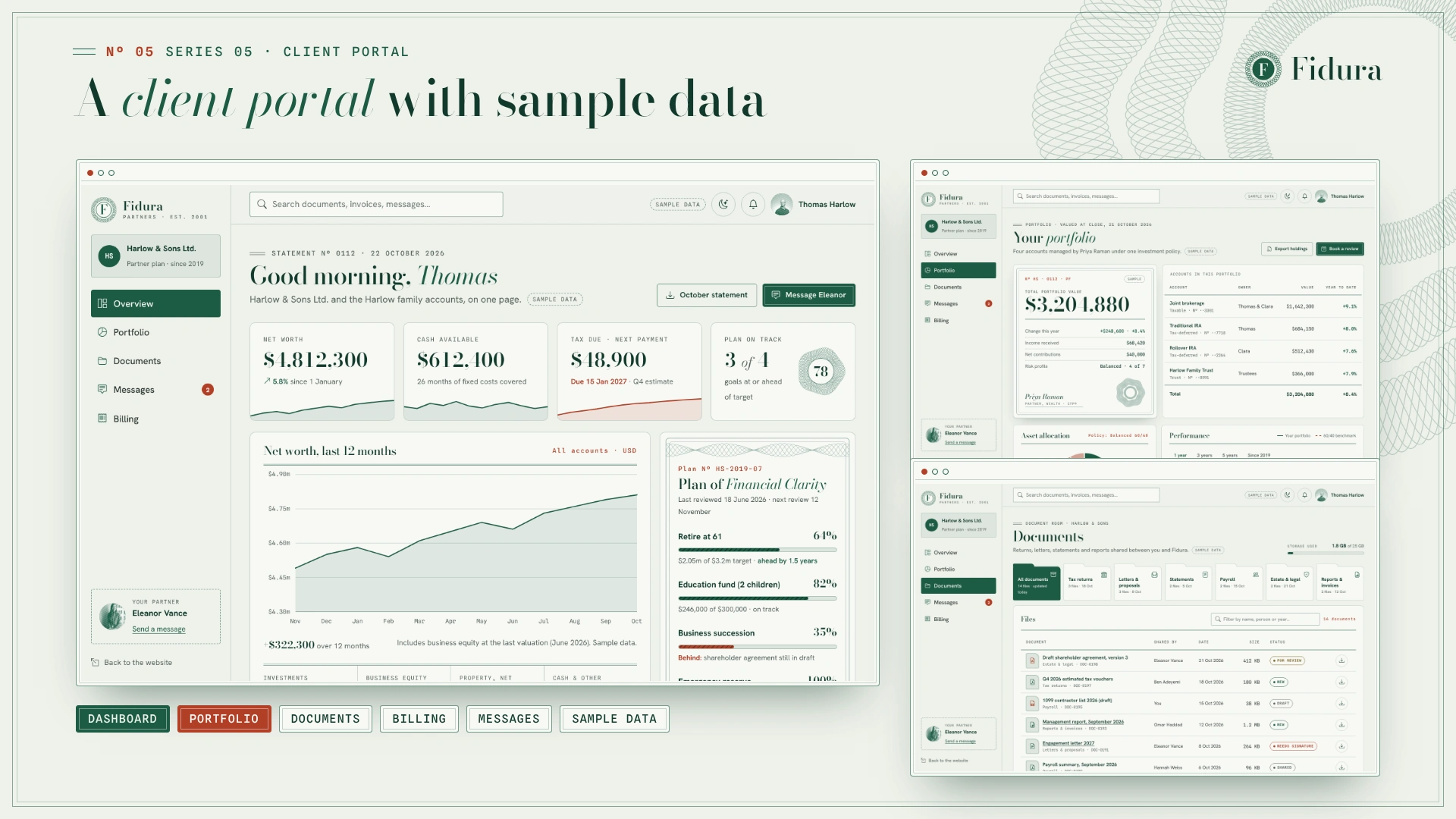1456x819 pixels.
Task: Click the dashboard search documents field
Action: point(376,204)
